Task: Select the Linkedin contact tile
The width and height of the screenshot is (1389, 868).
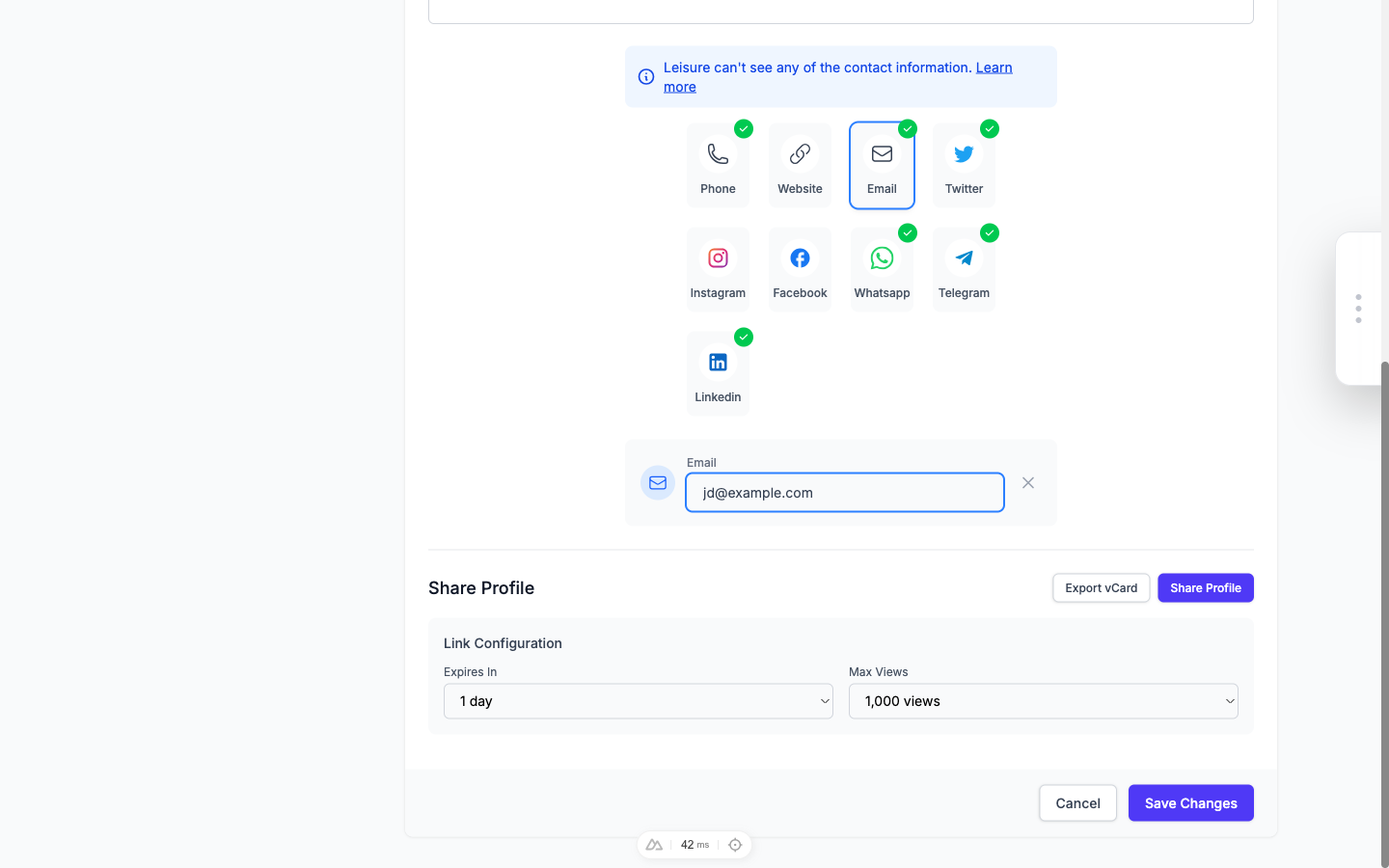Action: point(718,373)
